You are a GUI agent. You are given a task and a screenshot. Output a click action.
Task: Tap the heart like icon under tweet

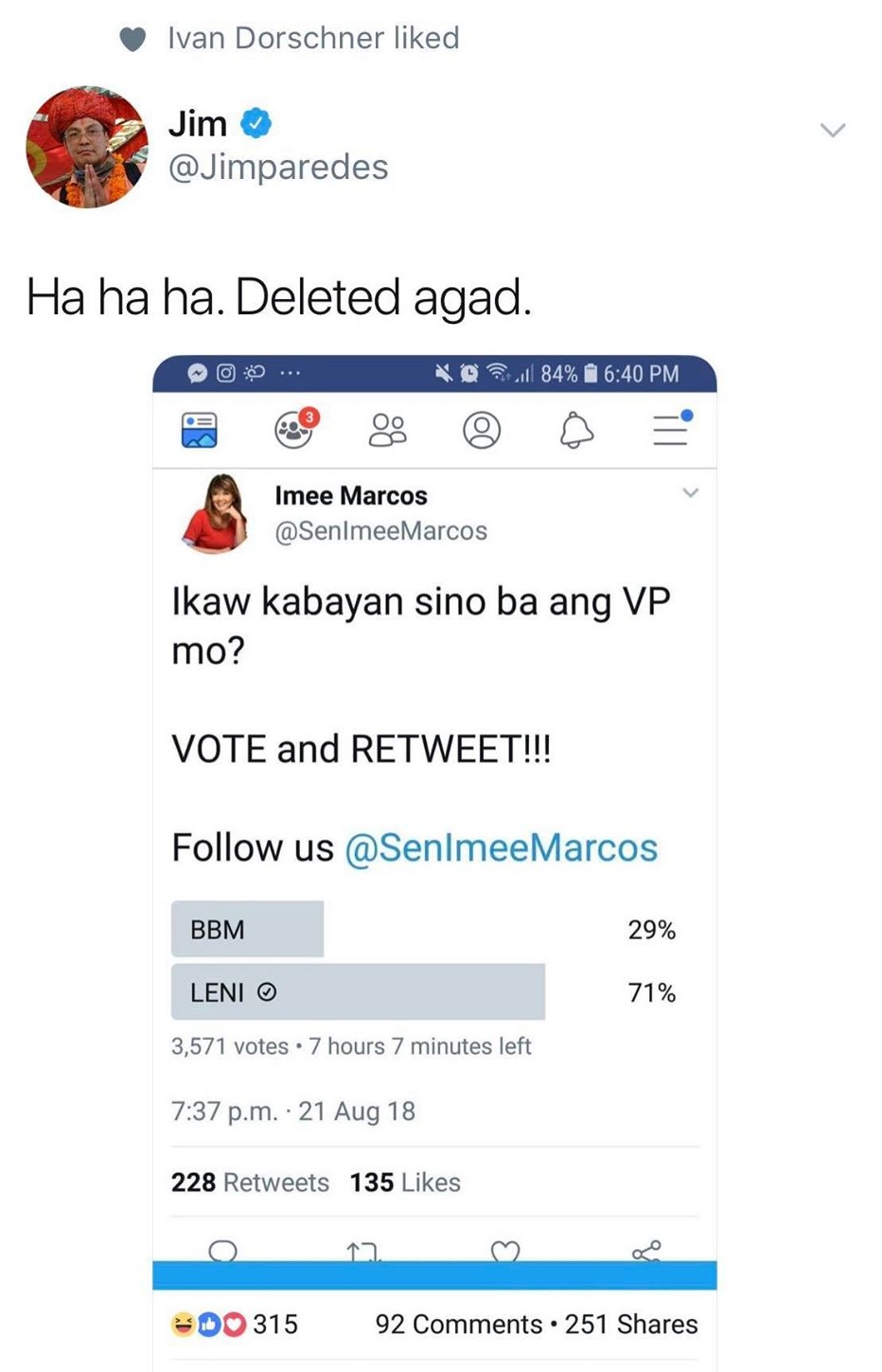tap(505, 1252)
